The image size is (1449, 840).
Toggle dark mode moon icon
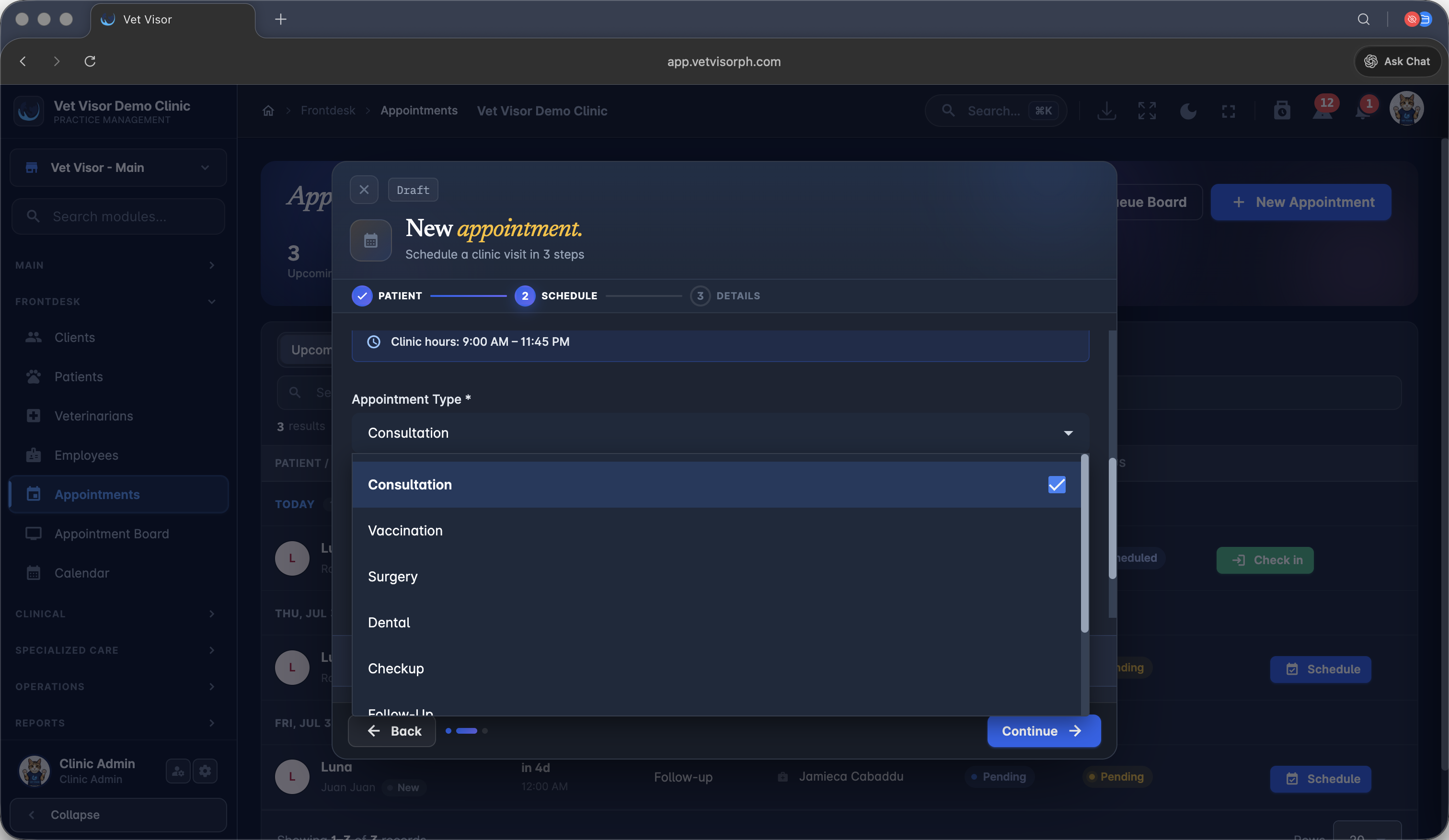coord(1188,111)
